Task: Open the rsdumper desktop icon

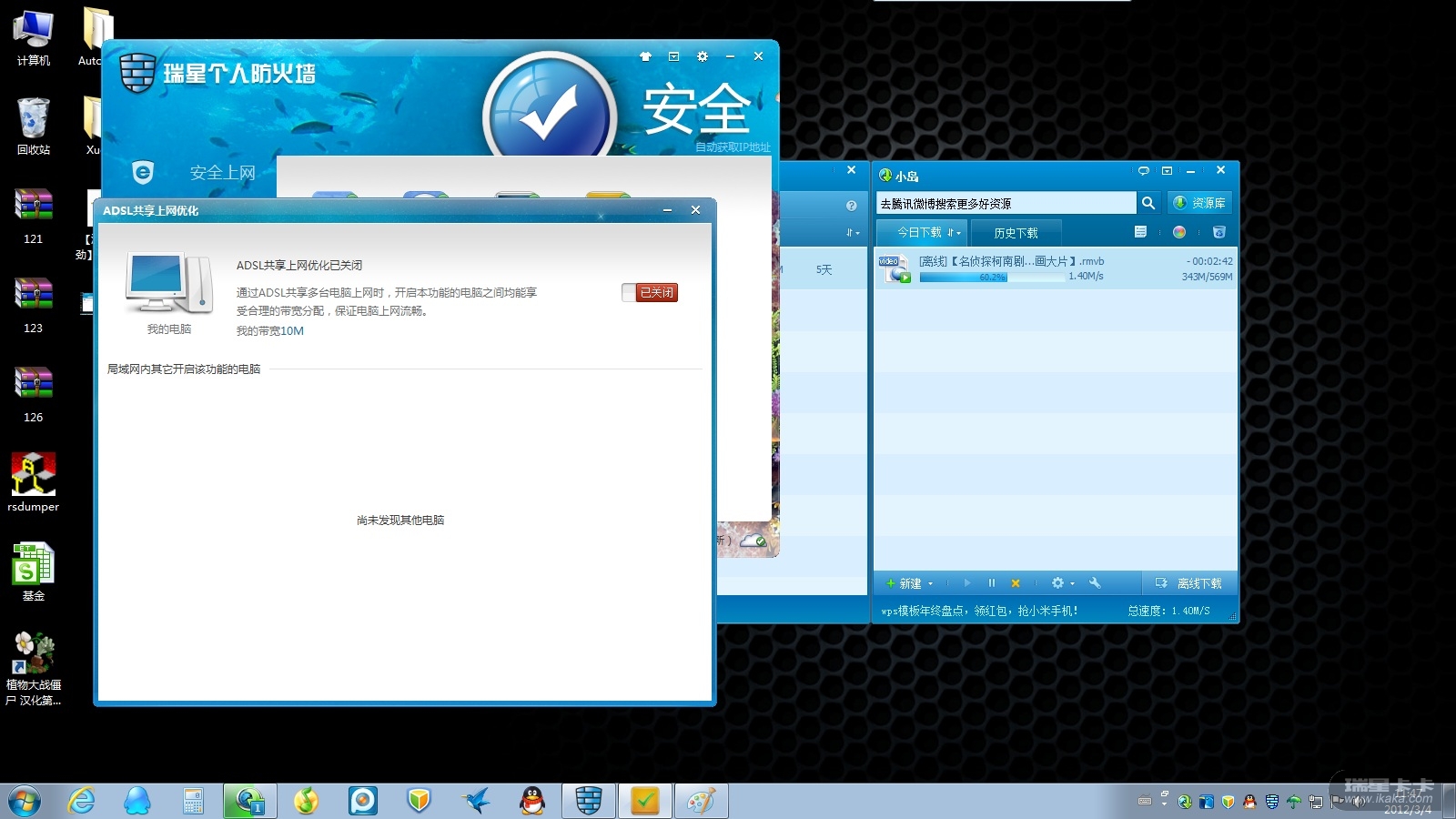Action: coord(34,483)
